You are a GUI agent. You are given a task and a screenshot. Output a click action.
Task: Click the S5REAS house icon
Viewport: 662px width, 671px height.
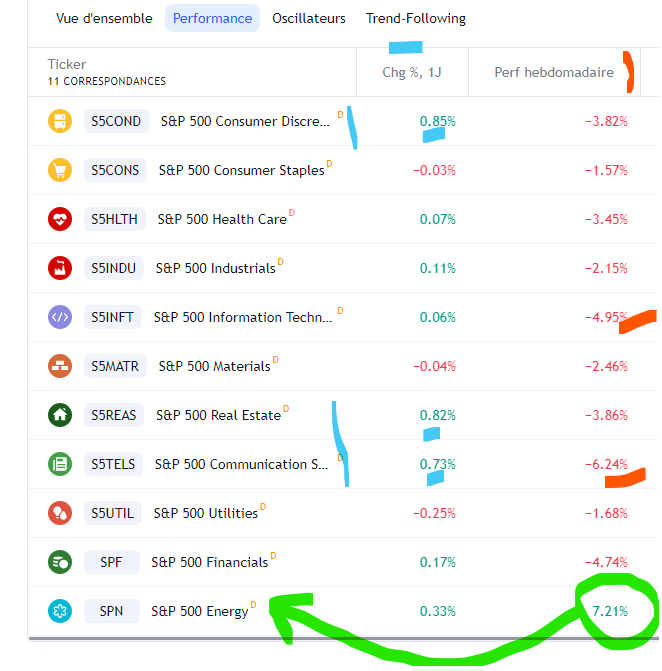pyautogui.click(x=60, y=415)
